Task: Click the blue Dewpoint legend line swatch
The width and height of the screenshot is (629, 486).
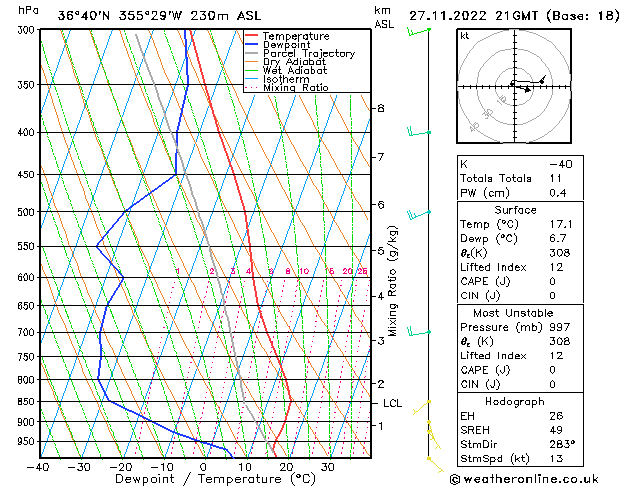Action: coord(252,44)
